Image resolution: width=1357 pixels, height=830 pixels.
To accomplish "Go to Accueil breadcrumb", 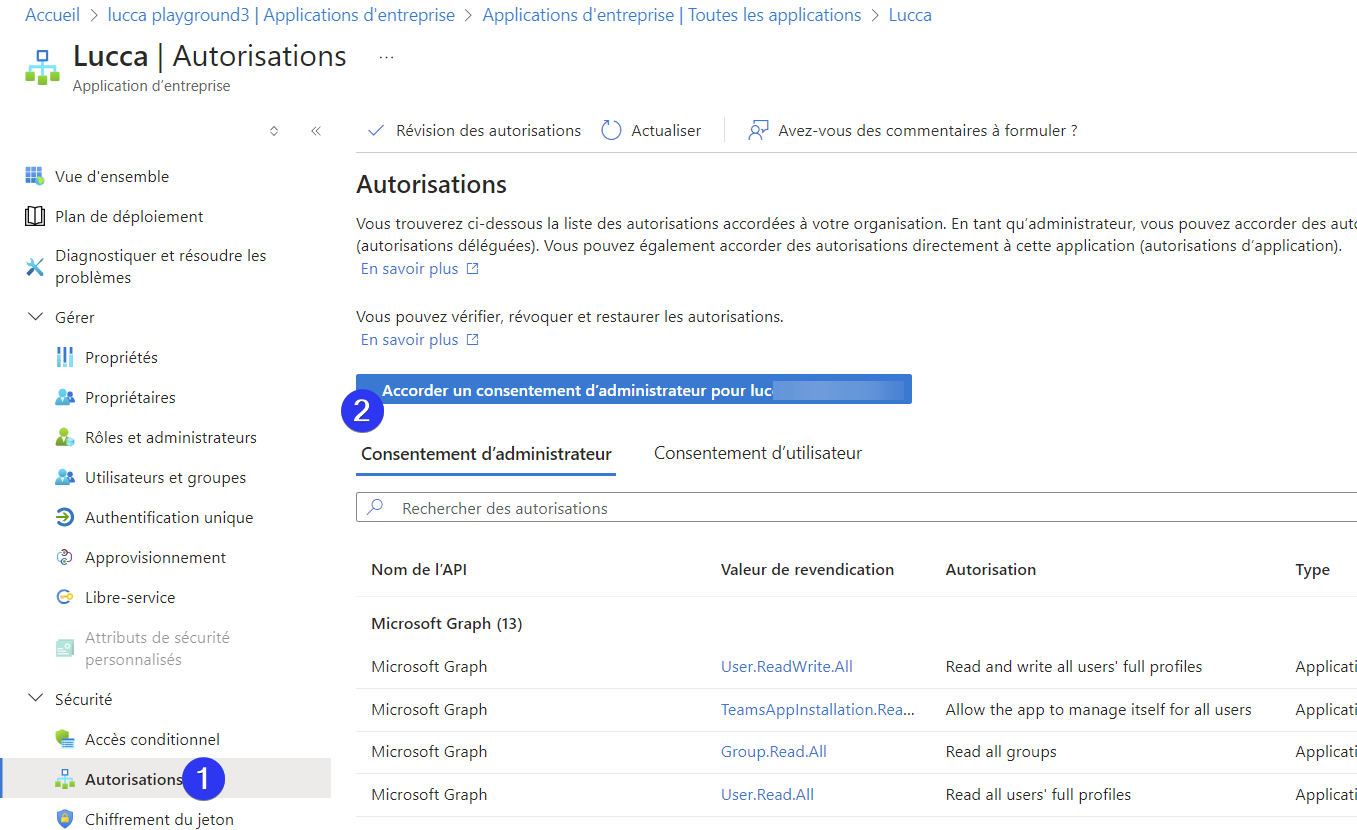I will coord(52,15).
